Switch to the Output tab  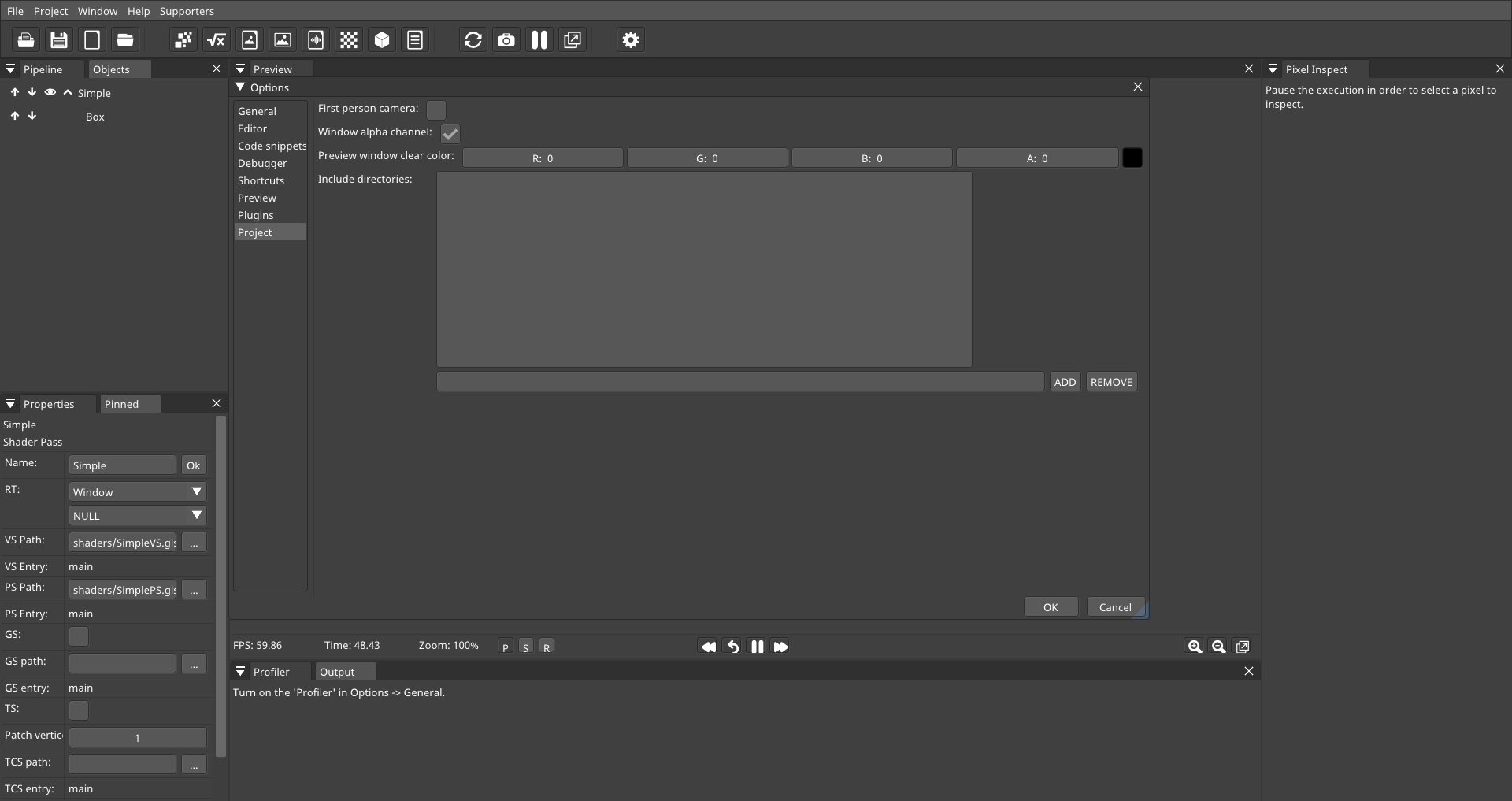339,672
